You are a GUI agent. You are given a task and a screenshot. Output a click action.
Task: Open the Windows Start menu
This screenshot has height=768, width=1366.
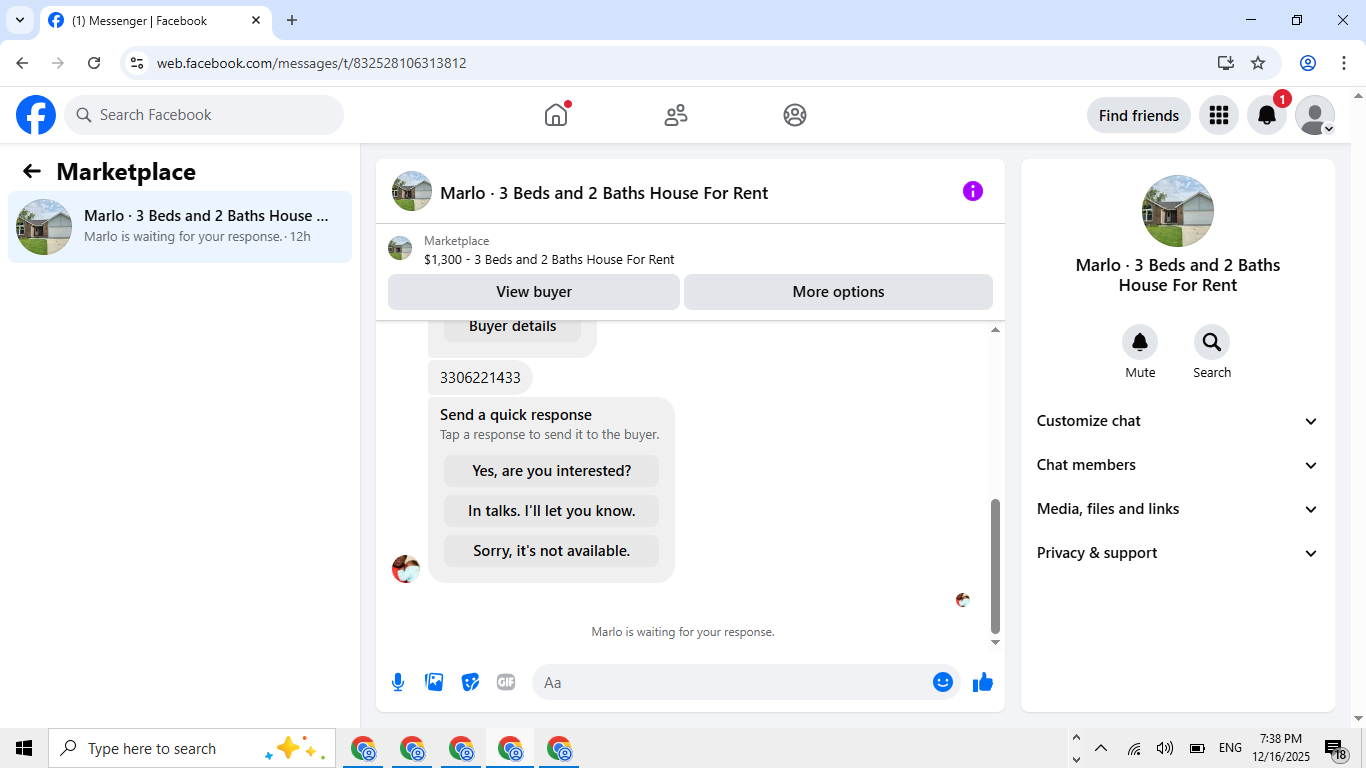[x=24, y=748]
